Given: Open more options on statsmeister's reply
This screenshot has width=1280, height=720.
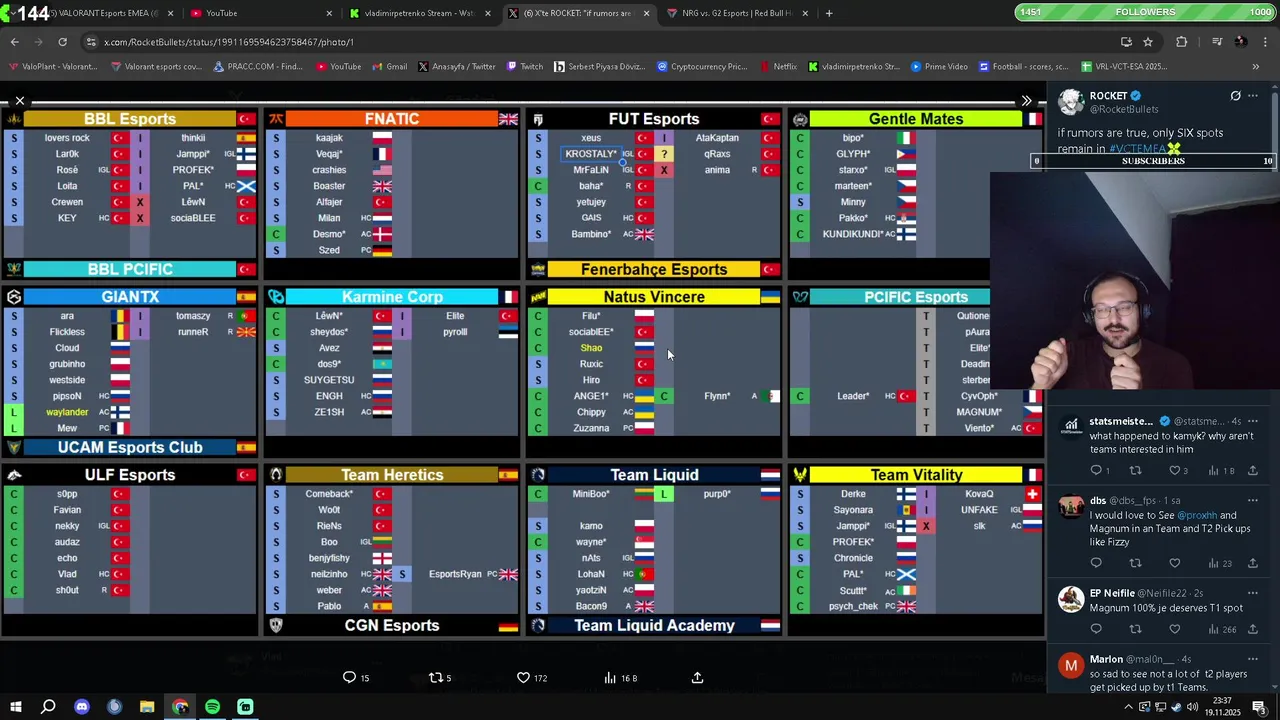Looking at the screenshot, I should pyautogui.click(x=1253, y=421).
